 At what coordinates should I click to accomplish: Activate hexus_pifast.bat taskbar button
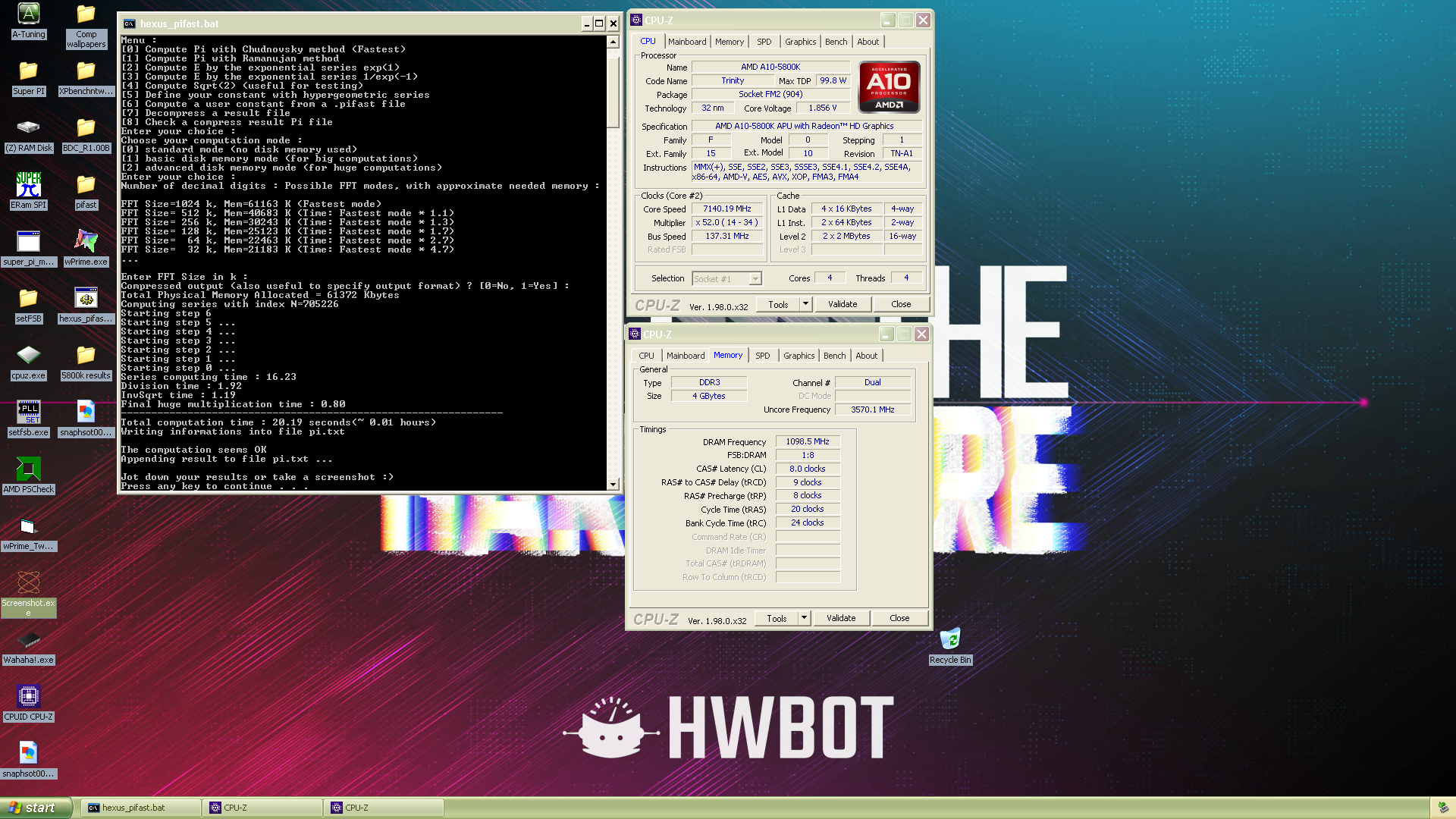[141, 808]
